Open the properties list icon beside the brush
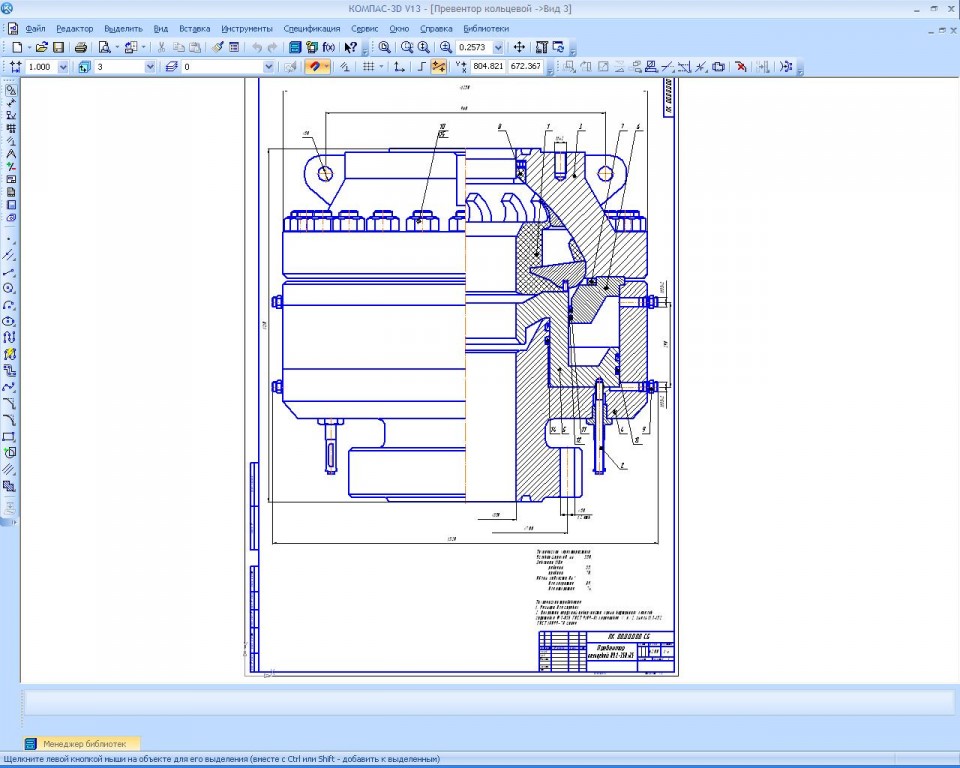This screenshot has width=960, height=768. click(234, 47)
